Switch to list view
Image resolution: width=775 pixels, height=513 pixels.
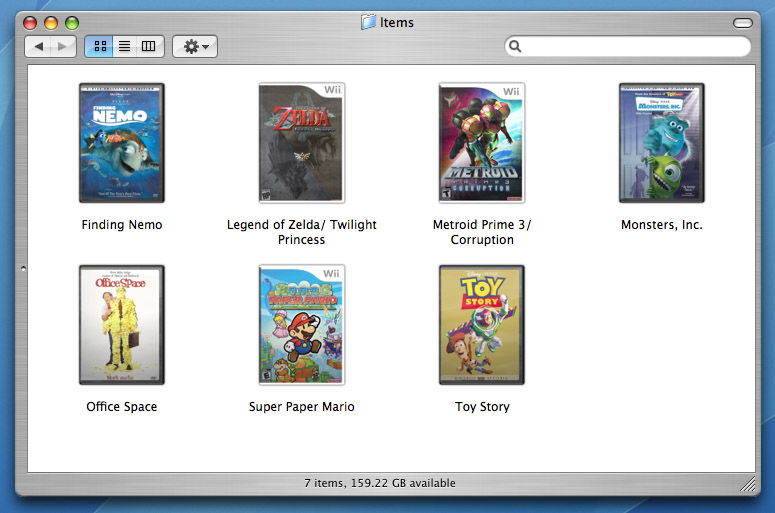coord(125,46)
